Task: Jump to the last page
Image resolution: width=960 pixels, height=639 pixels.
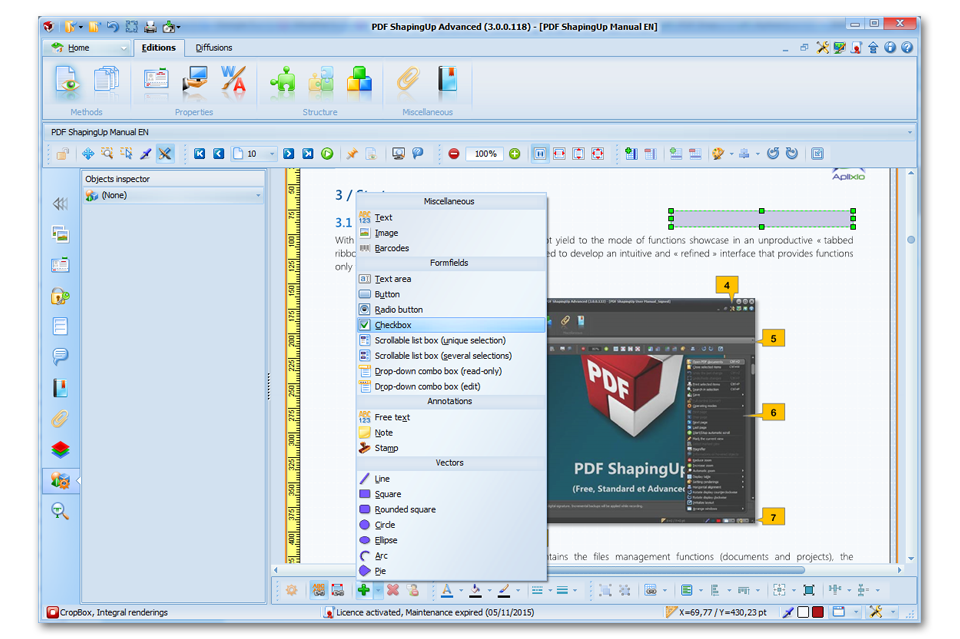Action: [308, 154]
